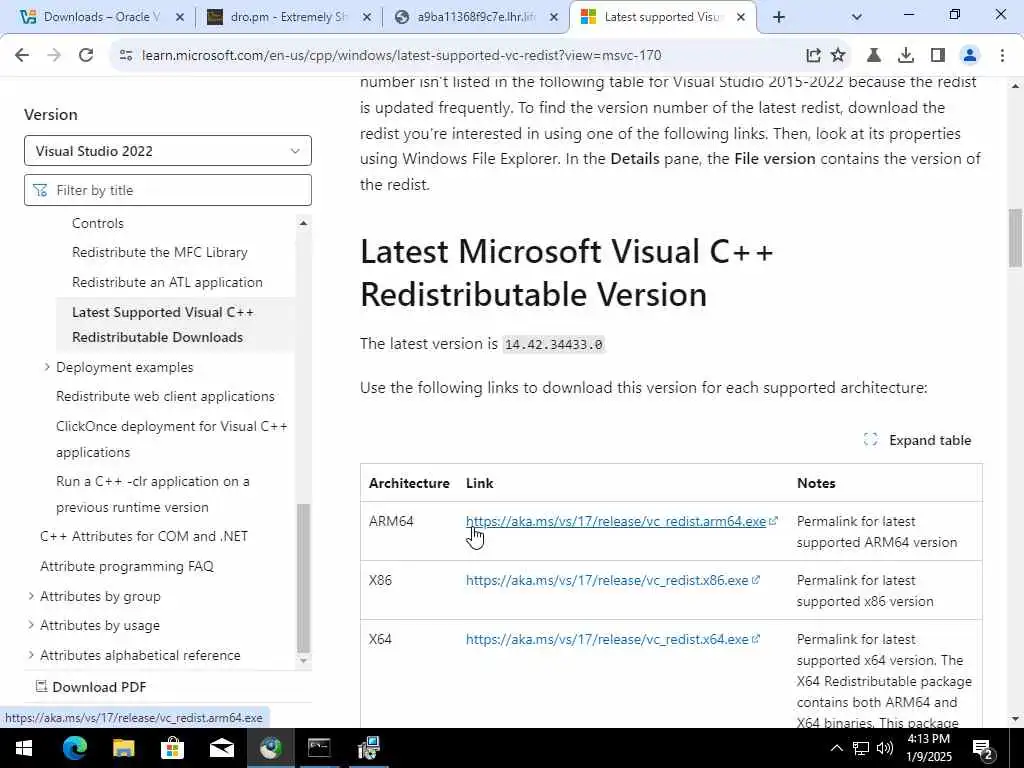Open Run a C++ -clr application entry
The height and width of the screenshot is (768, 1024).
click(x=153, y=494)
